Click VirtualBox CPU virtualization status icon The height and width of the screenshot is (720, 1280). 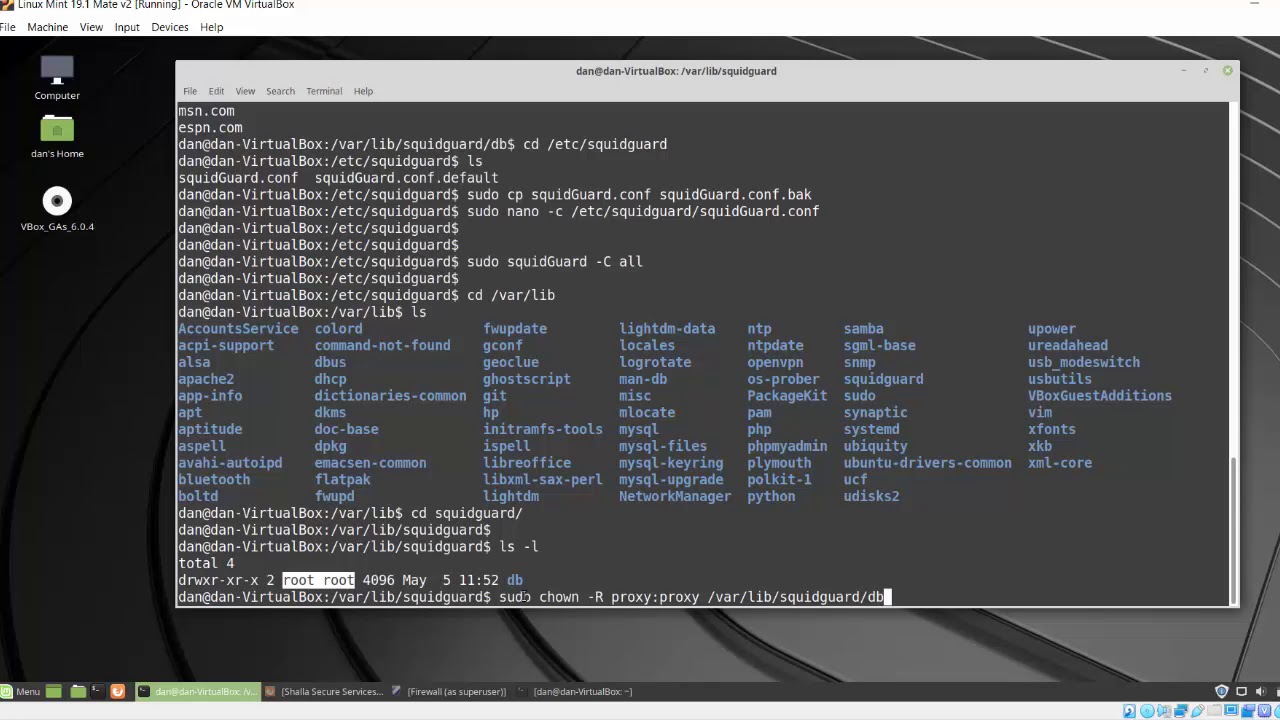pyautogui.click(x=1266, y=711)
